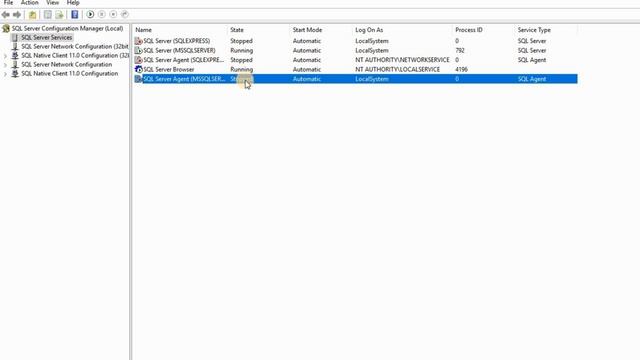Select the last SQL Native Client 11.0 Configuration node

69,73
